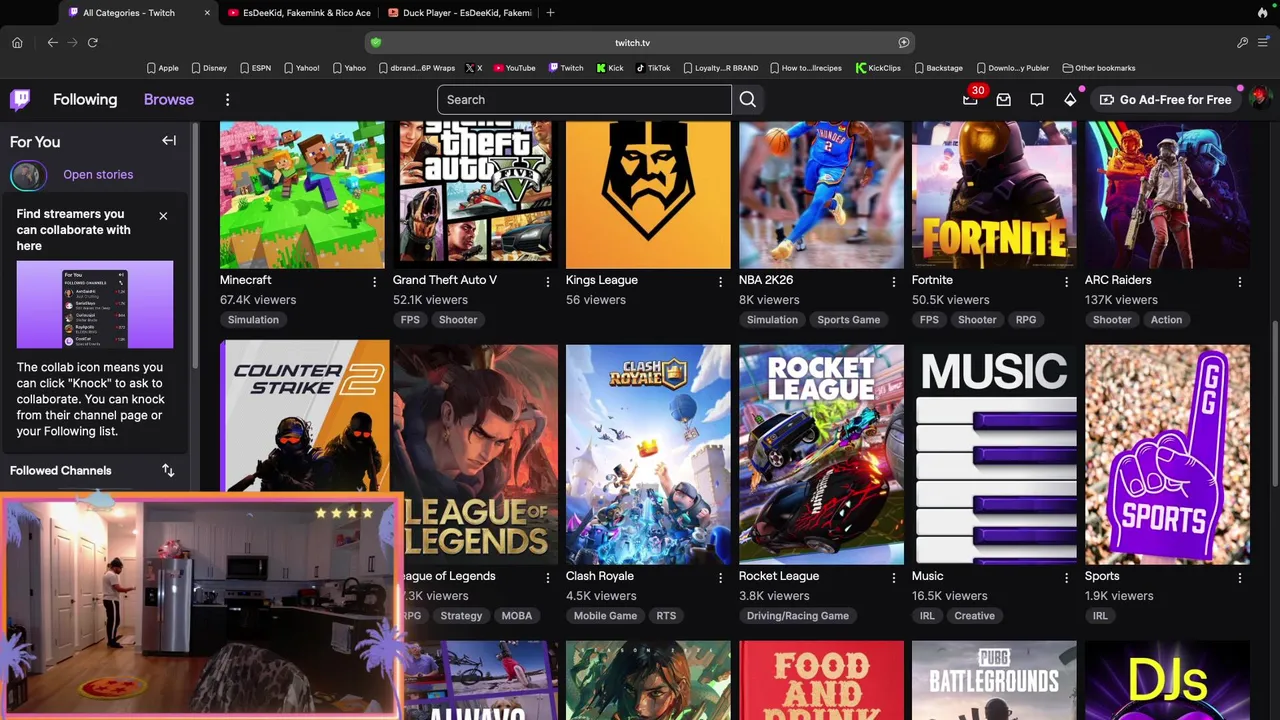
Task: Click in the Twitch search field
Action: (584, 100)
